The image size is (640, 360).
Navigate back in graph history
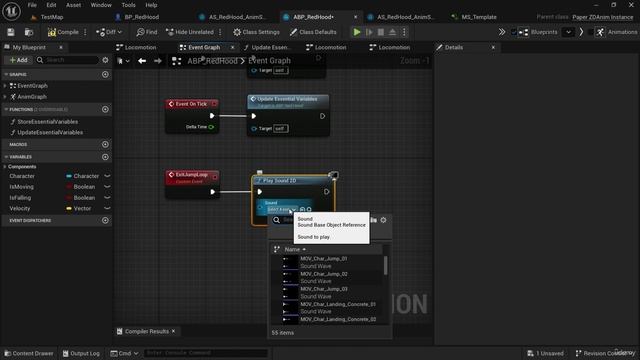[142, 61]
